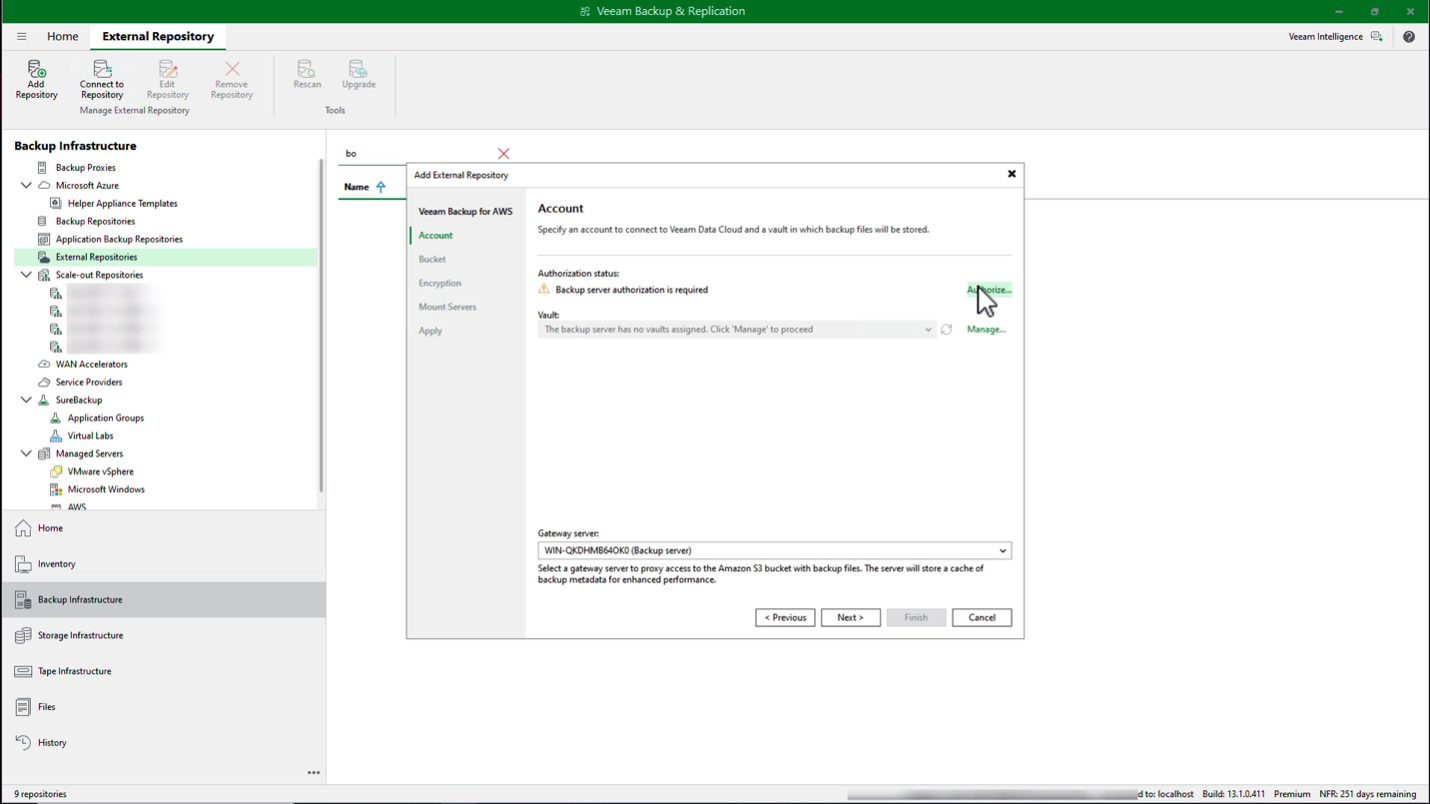1430x804 pixels.
Task: Select Scale-out Repositories node
Action: [99, 275]
